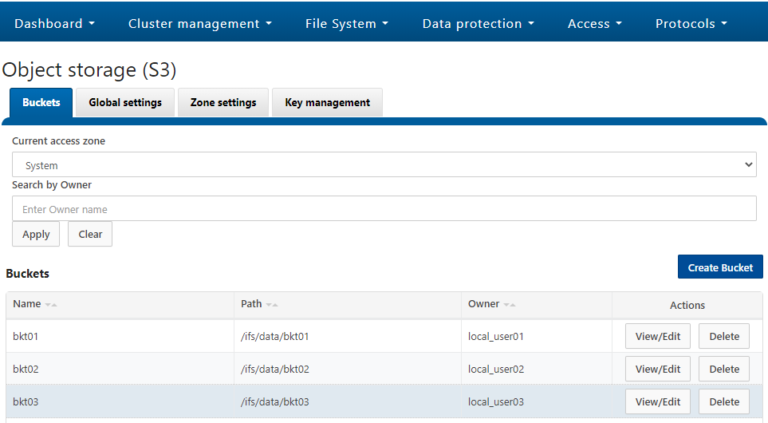Open the File System menu
768x423 pixels.
click(347, 24)
